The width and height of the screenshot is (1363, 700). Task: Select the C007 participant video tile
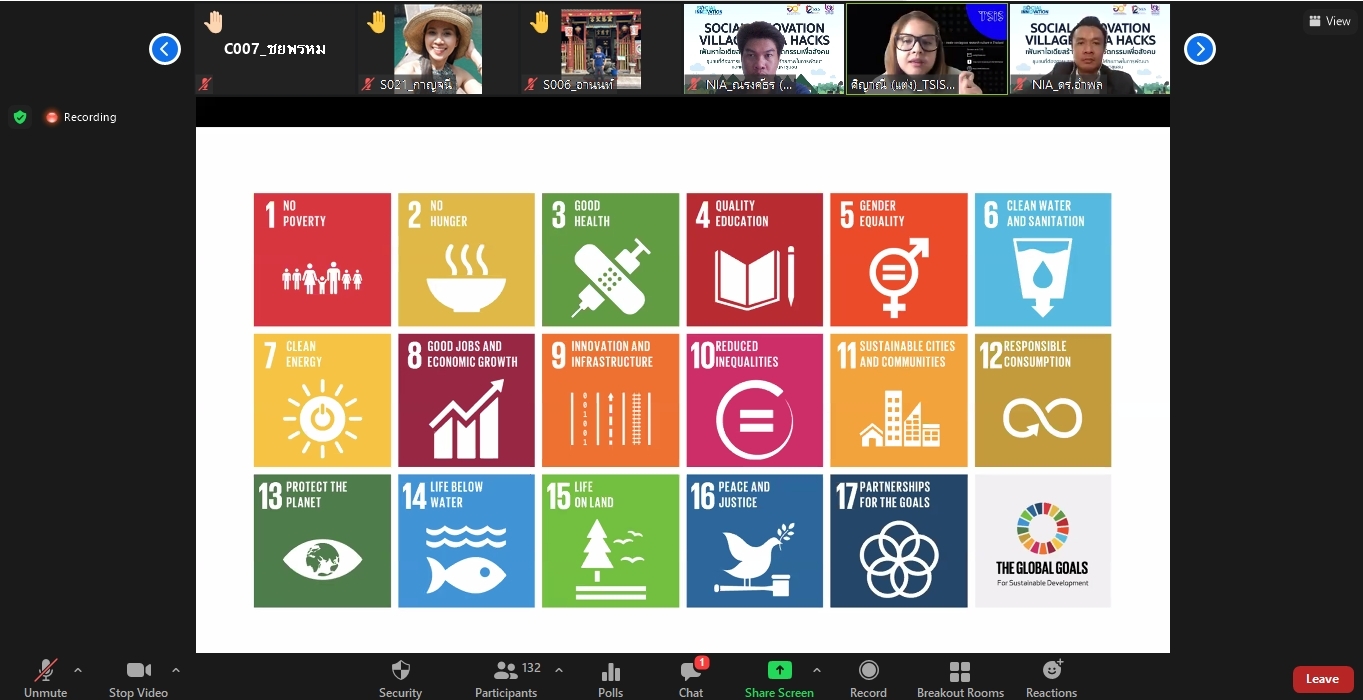point(276,49)
